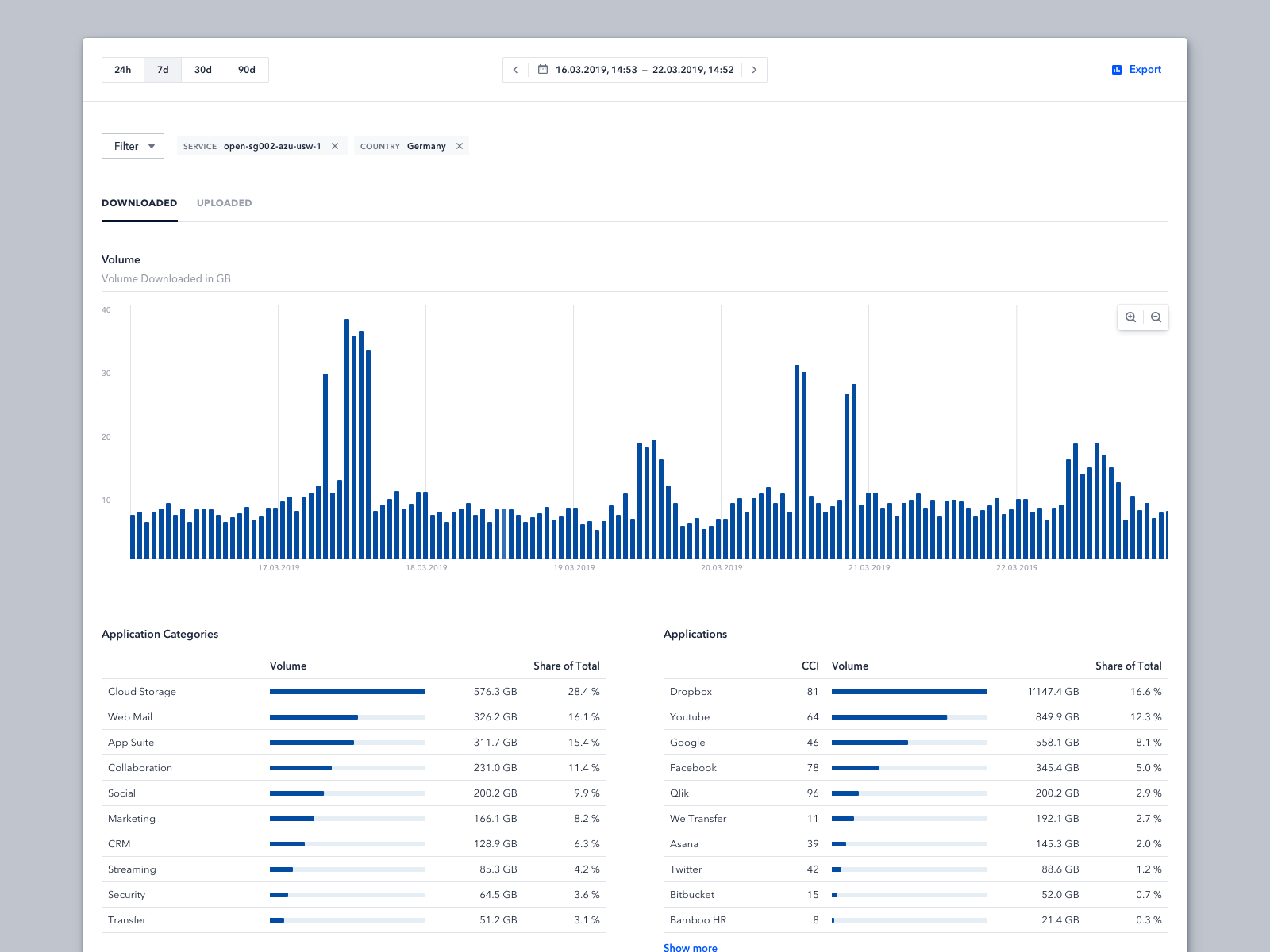This screenshot has width=1270, height=952.
Task: Click the Cloud Storage volume bar
Action: [347, 692]
